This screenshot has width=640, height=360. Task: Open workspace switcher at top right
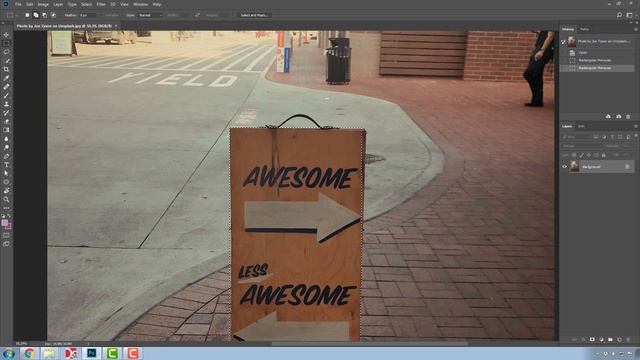coord(629,15)
